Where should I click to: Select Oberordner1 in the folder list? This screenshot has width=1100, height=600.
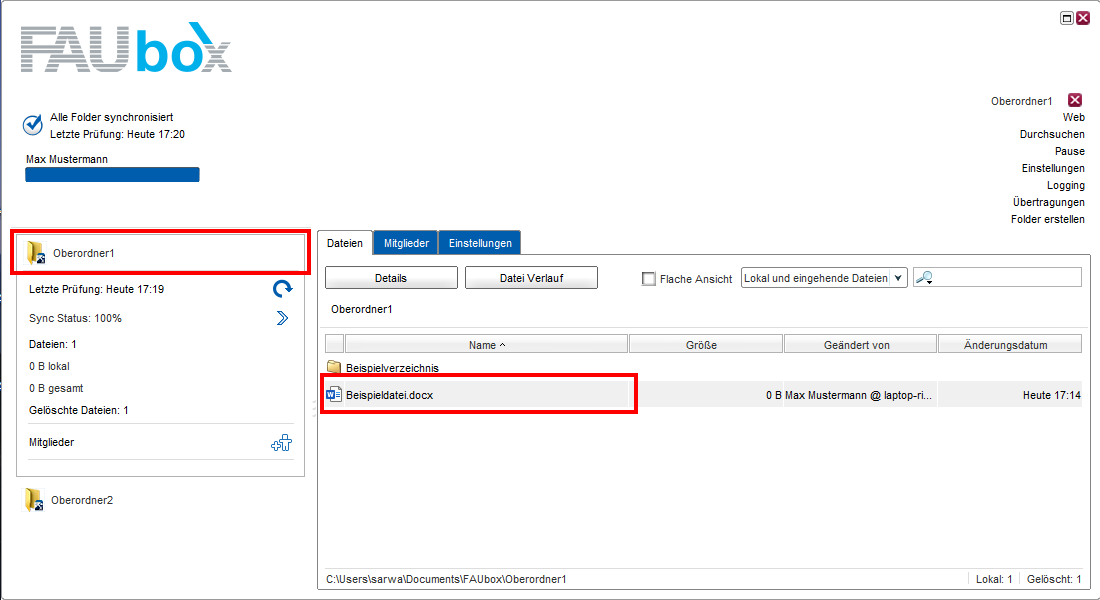tap(83, 253)
